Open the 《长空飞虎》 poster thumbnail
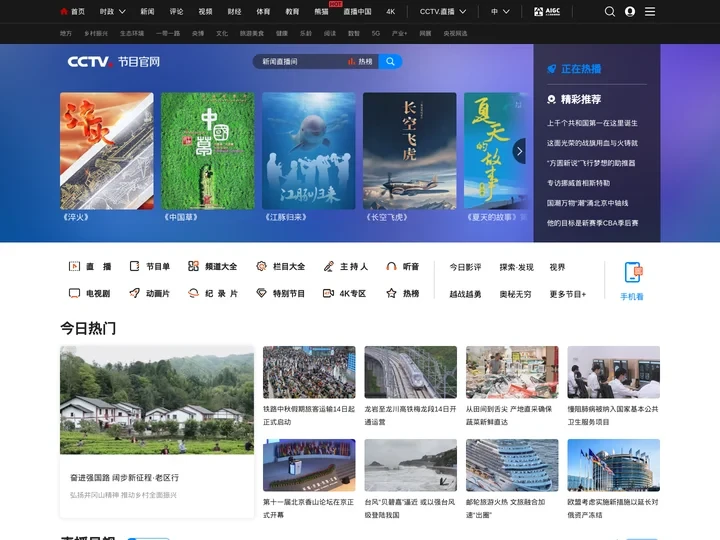 click(x=410, y=151)
